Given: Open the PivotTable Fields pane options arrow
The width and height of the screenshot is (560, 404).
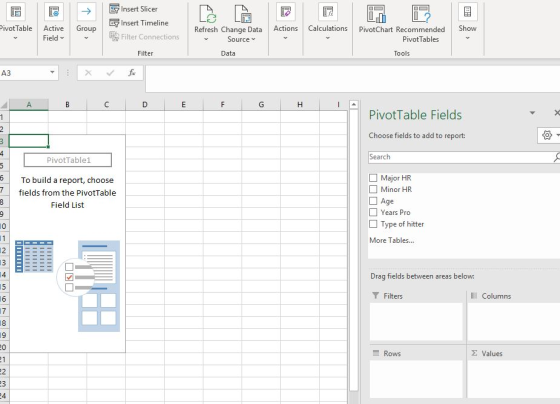Looking at the screenshot, I should click(x=532, y=113).
